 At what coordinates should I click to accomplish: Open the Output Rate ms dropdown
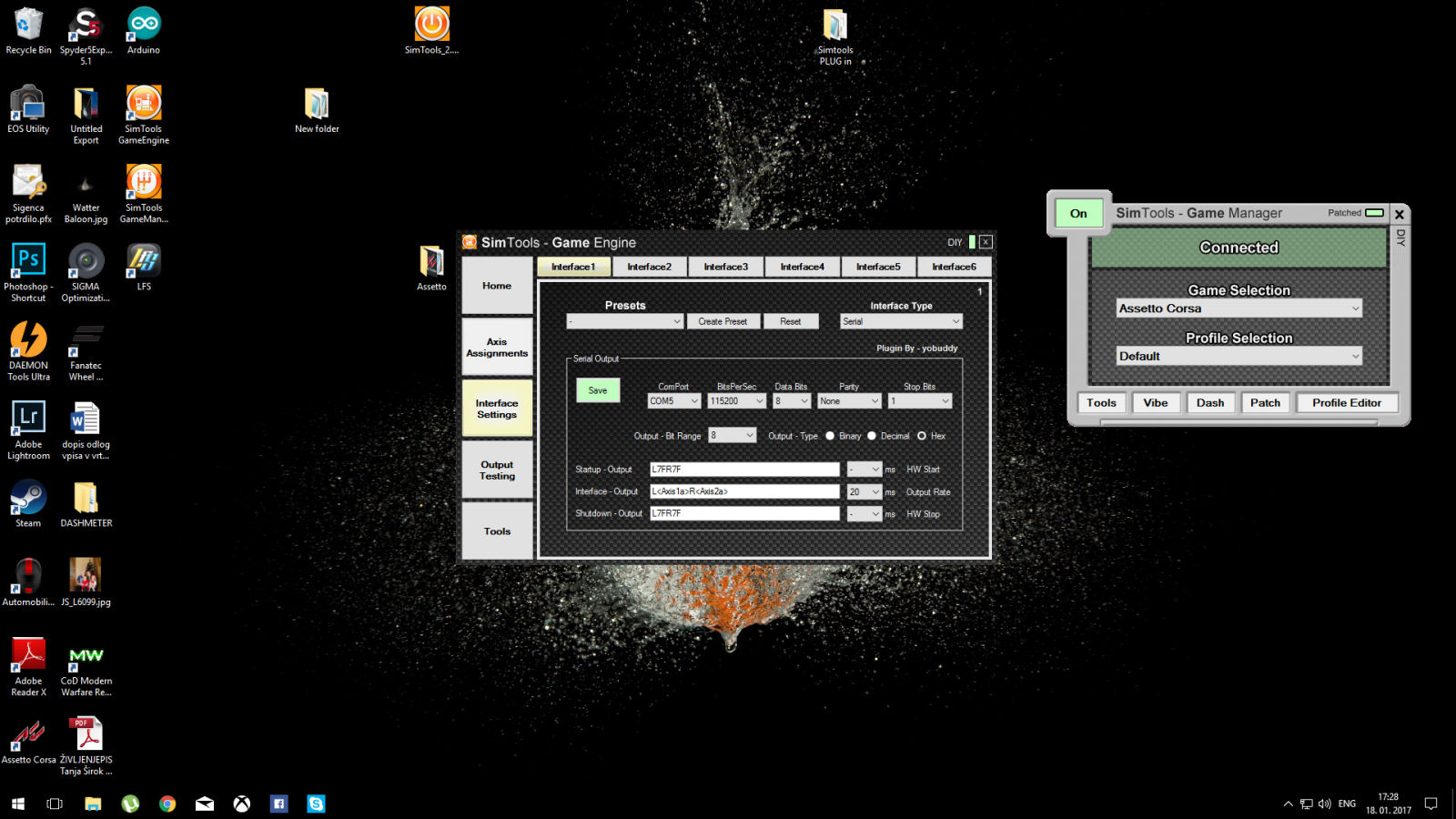[x=864, y=492]
